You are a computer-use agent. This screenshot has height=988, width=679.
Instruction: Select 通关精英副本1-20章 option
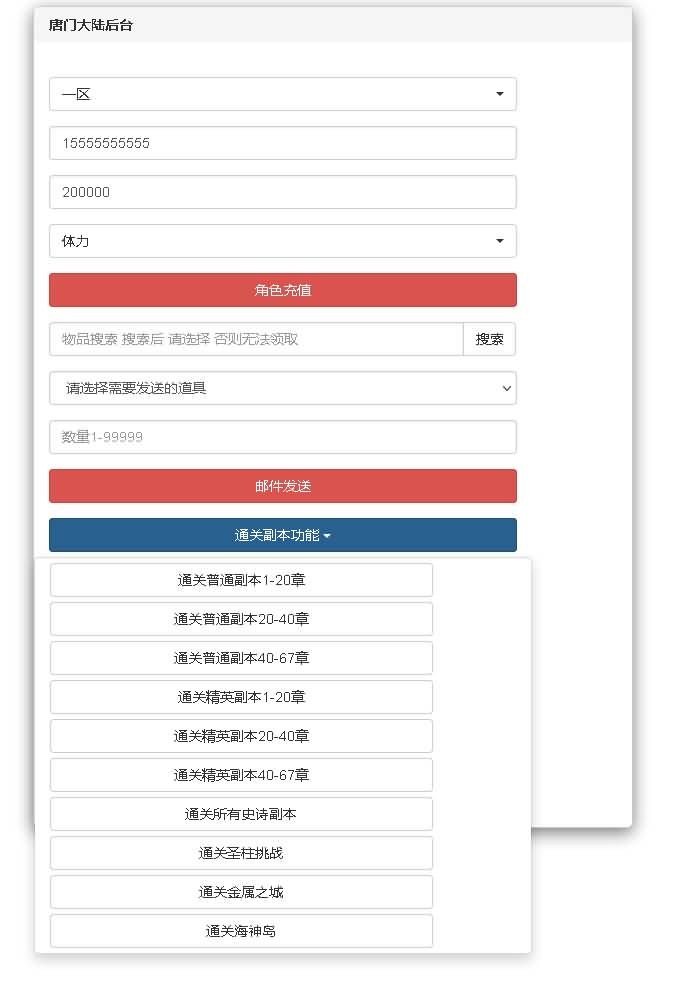tap(240, 696)
